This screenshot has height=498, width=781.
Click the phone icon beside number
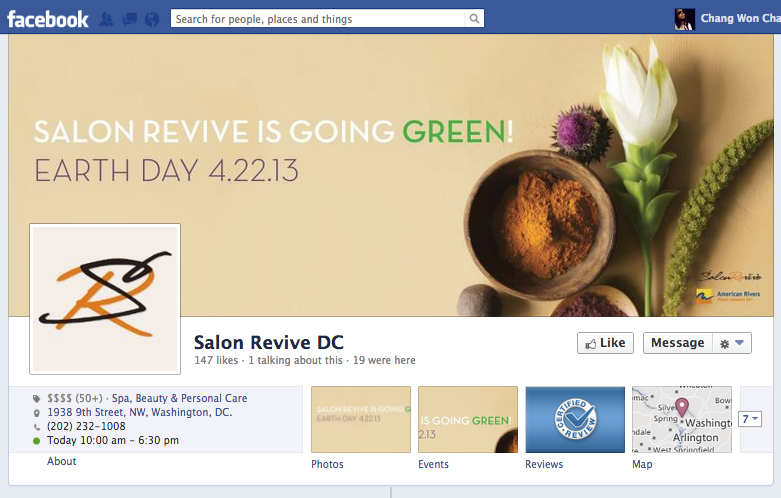pyautogui.click(x=36, y=427)
